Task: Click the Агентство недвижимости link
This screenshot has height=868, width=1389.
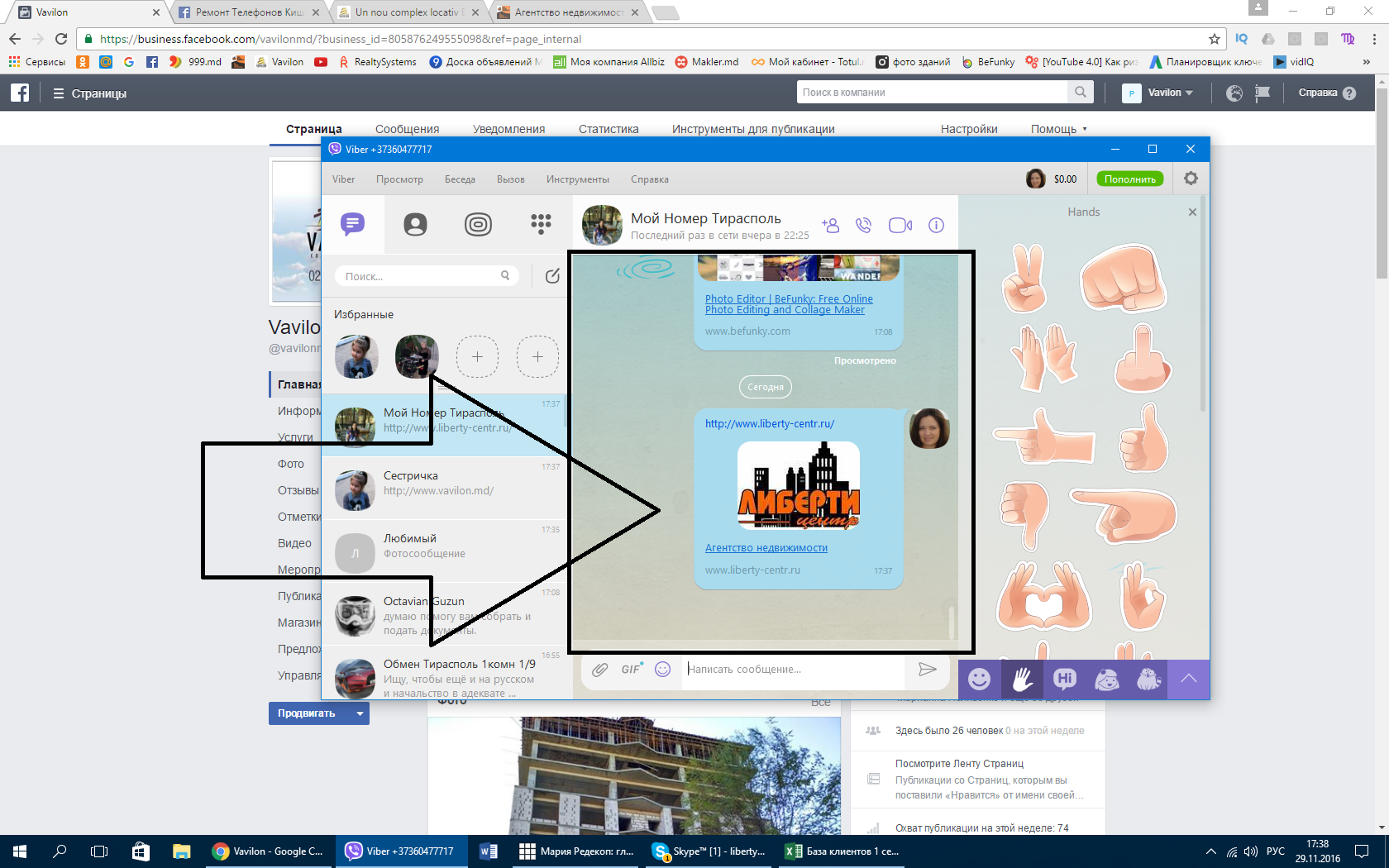Action: (x=766, y=548)
